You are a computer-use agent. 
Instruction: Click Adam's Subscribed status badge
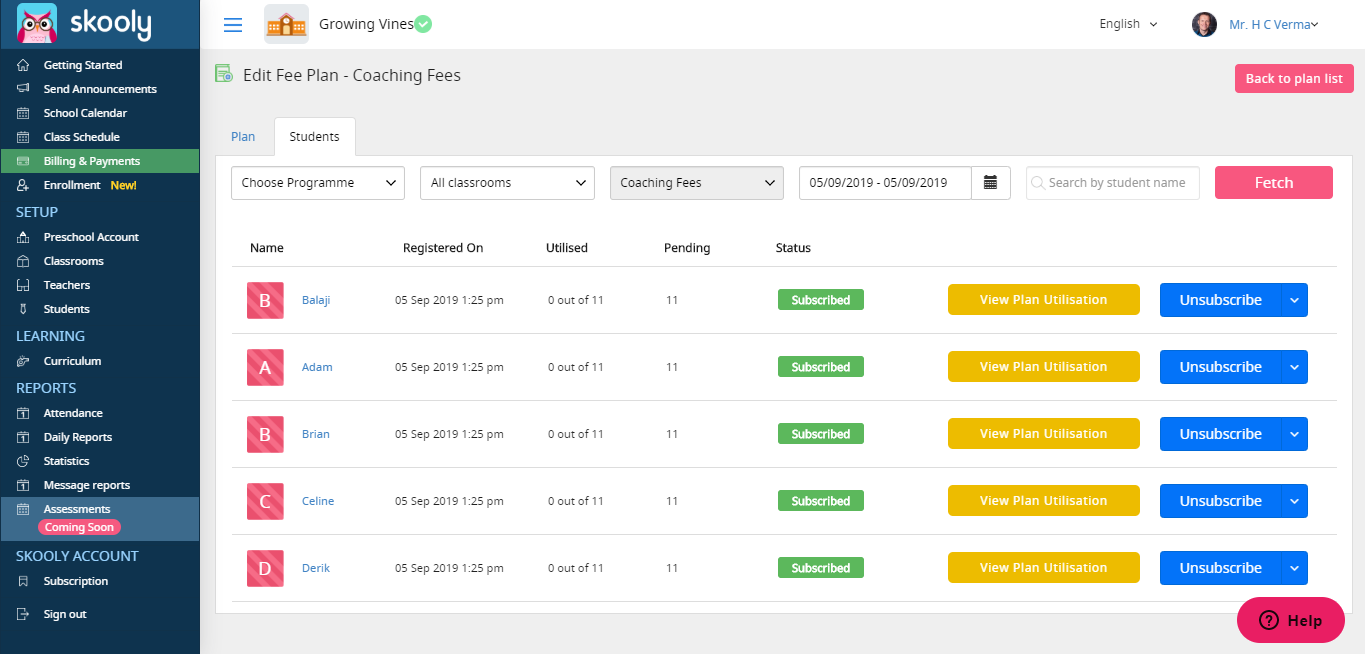(821, 367)
